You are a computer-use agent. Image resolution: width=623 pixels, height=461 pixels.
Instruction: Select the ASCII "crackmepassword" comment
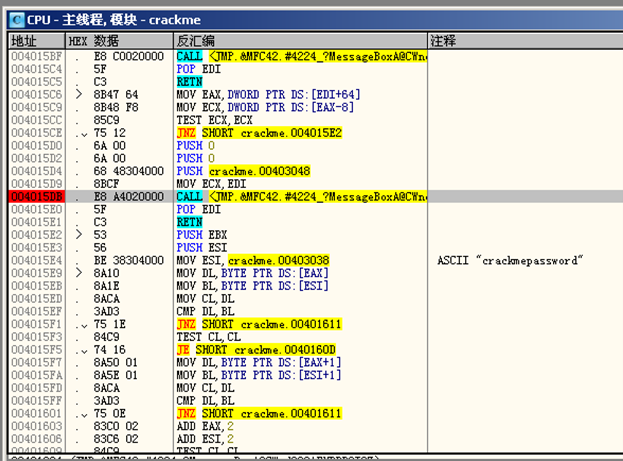pos(509,261)
